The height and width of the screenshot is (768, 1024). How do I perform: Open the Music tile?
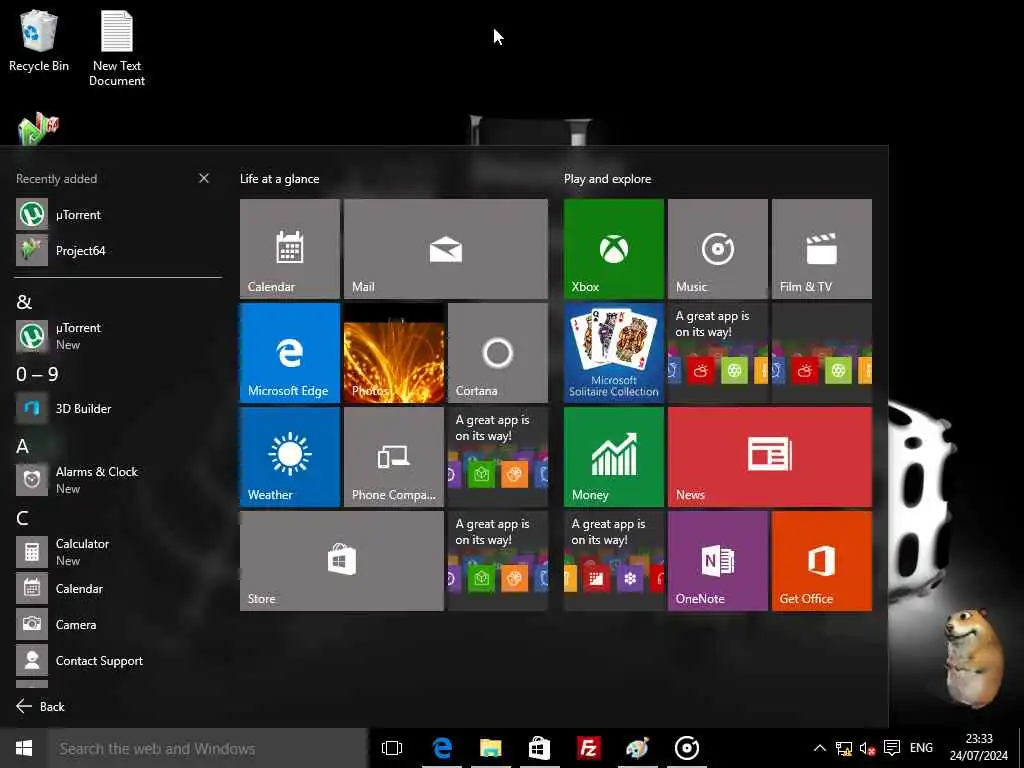(718, 249)
